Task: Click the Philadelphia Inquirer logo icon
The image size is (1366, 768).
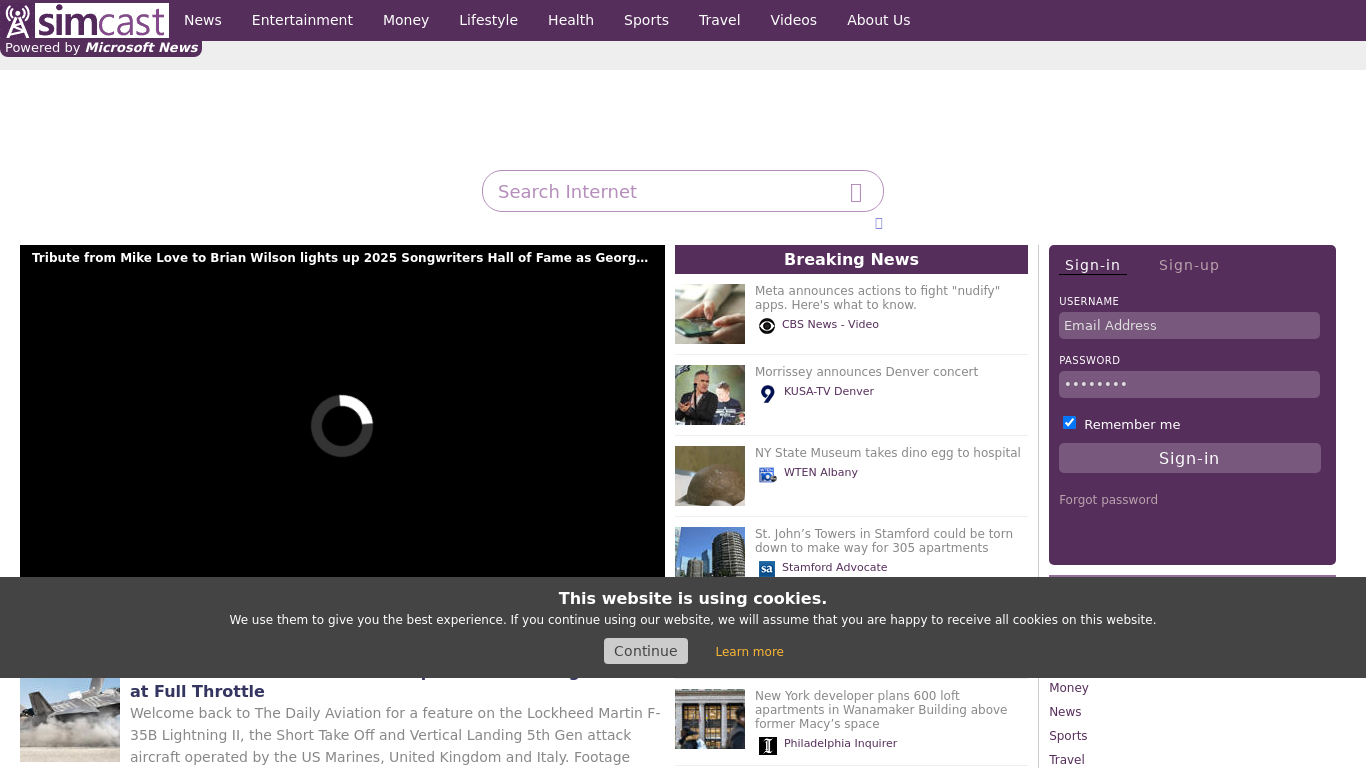Action: click(x=767, y=746)
